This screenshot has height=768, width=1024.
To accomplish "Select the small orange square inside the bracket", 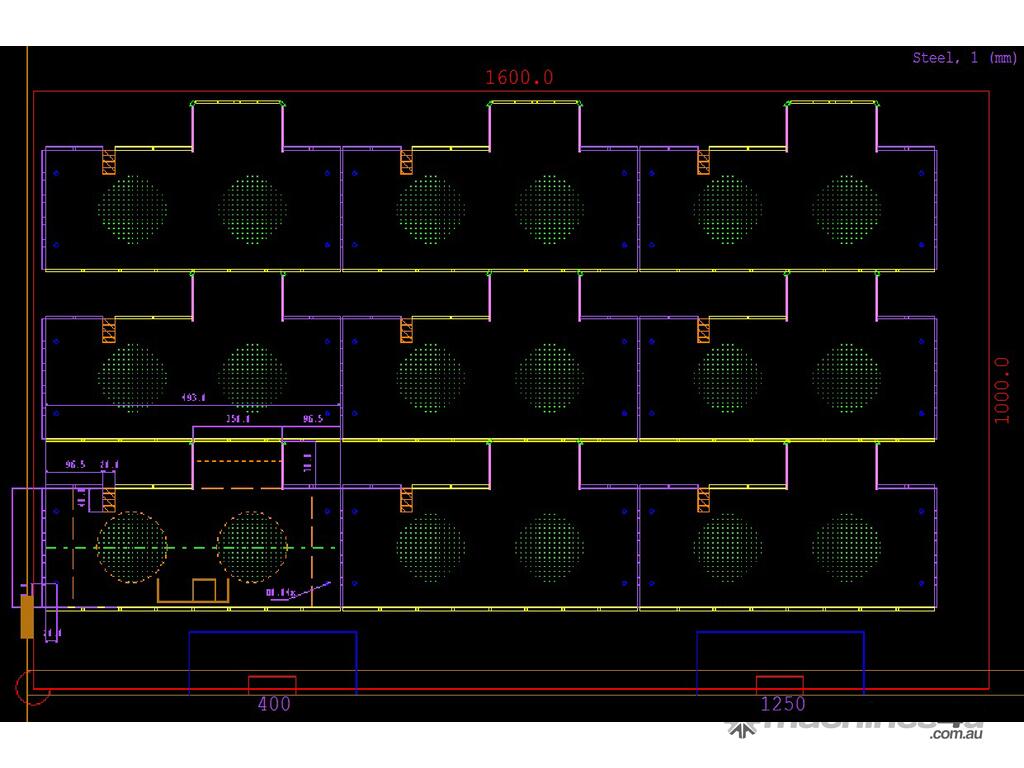I will click(x=204, y=589).
